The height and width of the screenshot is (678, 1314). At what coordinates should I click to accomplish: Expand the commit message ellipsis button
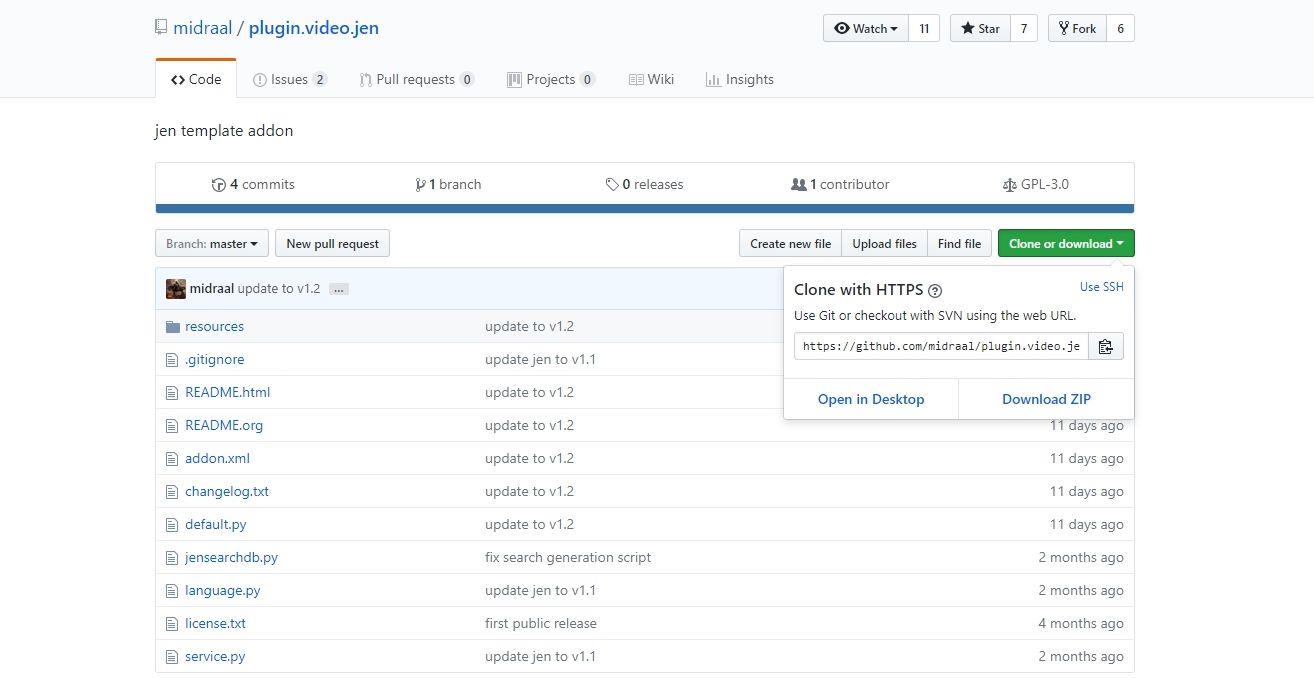[x=339, y=289]
